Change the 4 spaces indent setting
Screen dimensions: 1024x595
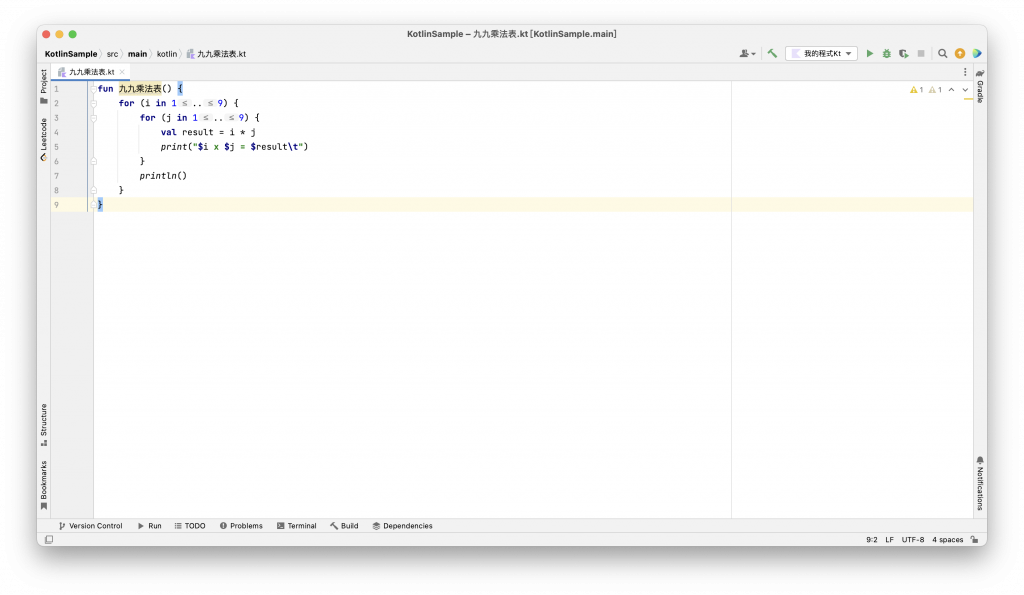click(x=948, y=539)
